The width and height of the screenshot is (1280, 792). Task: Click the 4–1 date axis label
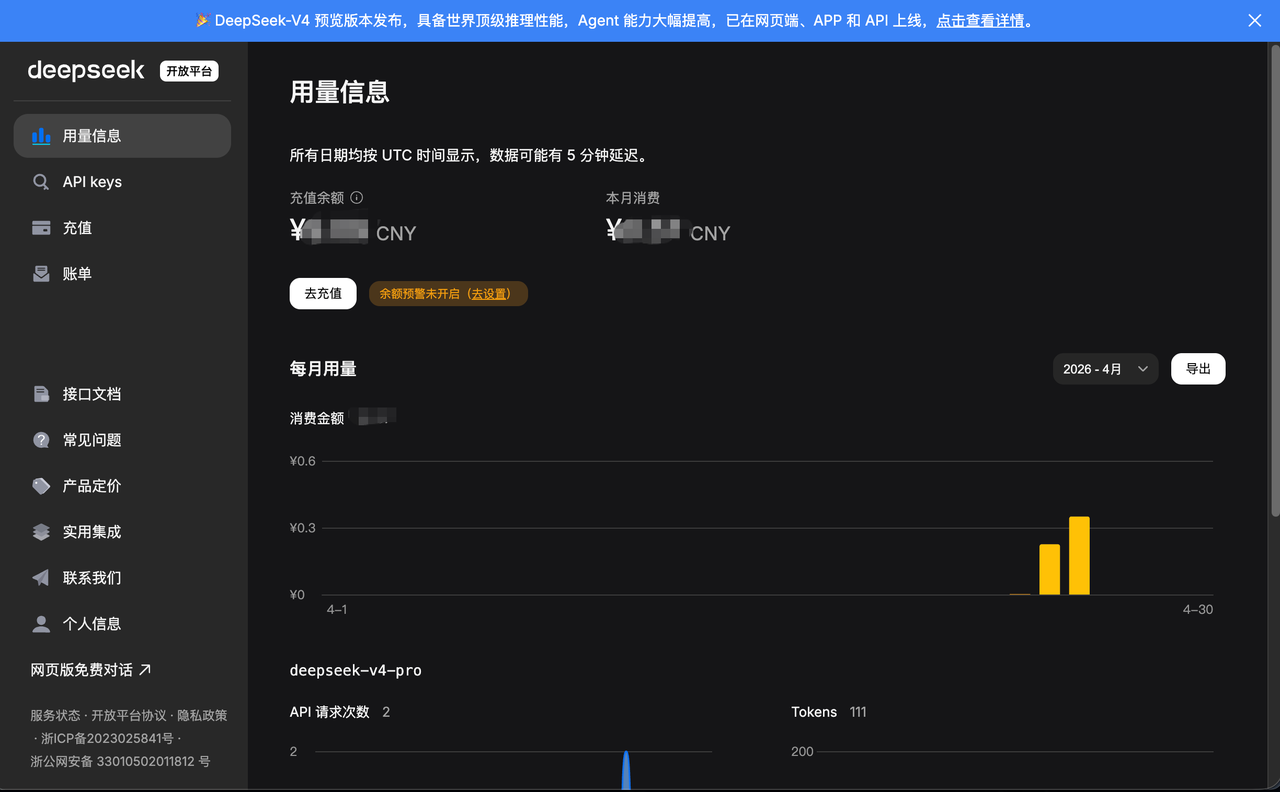[337, 609]
